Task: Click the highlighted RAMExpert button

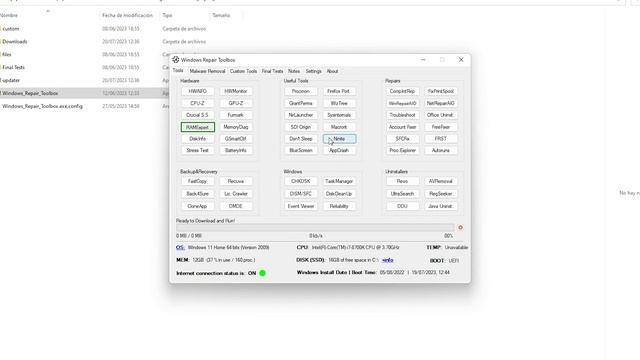Action: pos(198,127)
